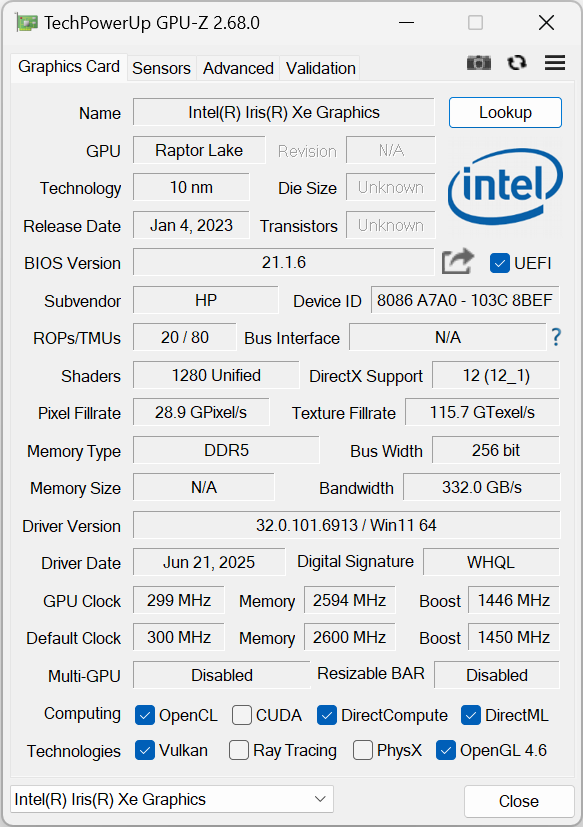The width and height of the screenshot is (583, 827).
Task: Open the hamburger menu
Action: (x=554, y=62)
